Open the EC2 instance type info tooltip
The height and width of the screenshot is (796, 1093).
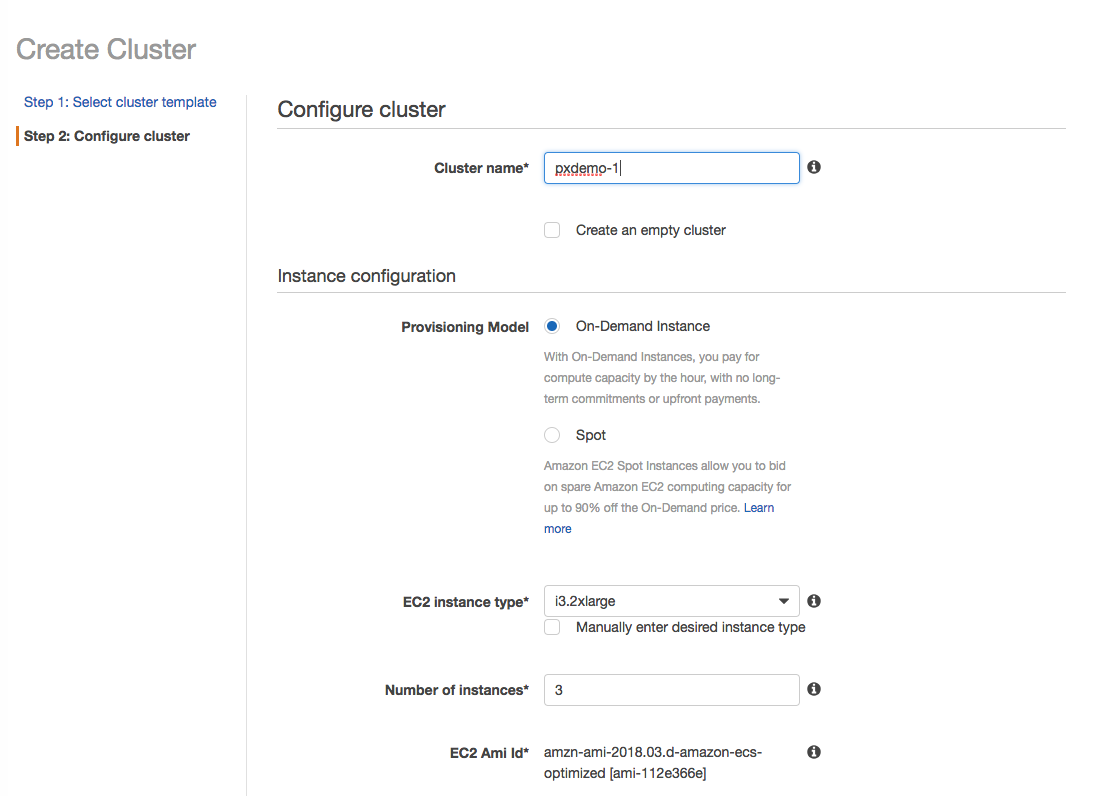click(813, 601)
